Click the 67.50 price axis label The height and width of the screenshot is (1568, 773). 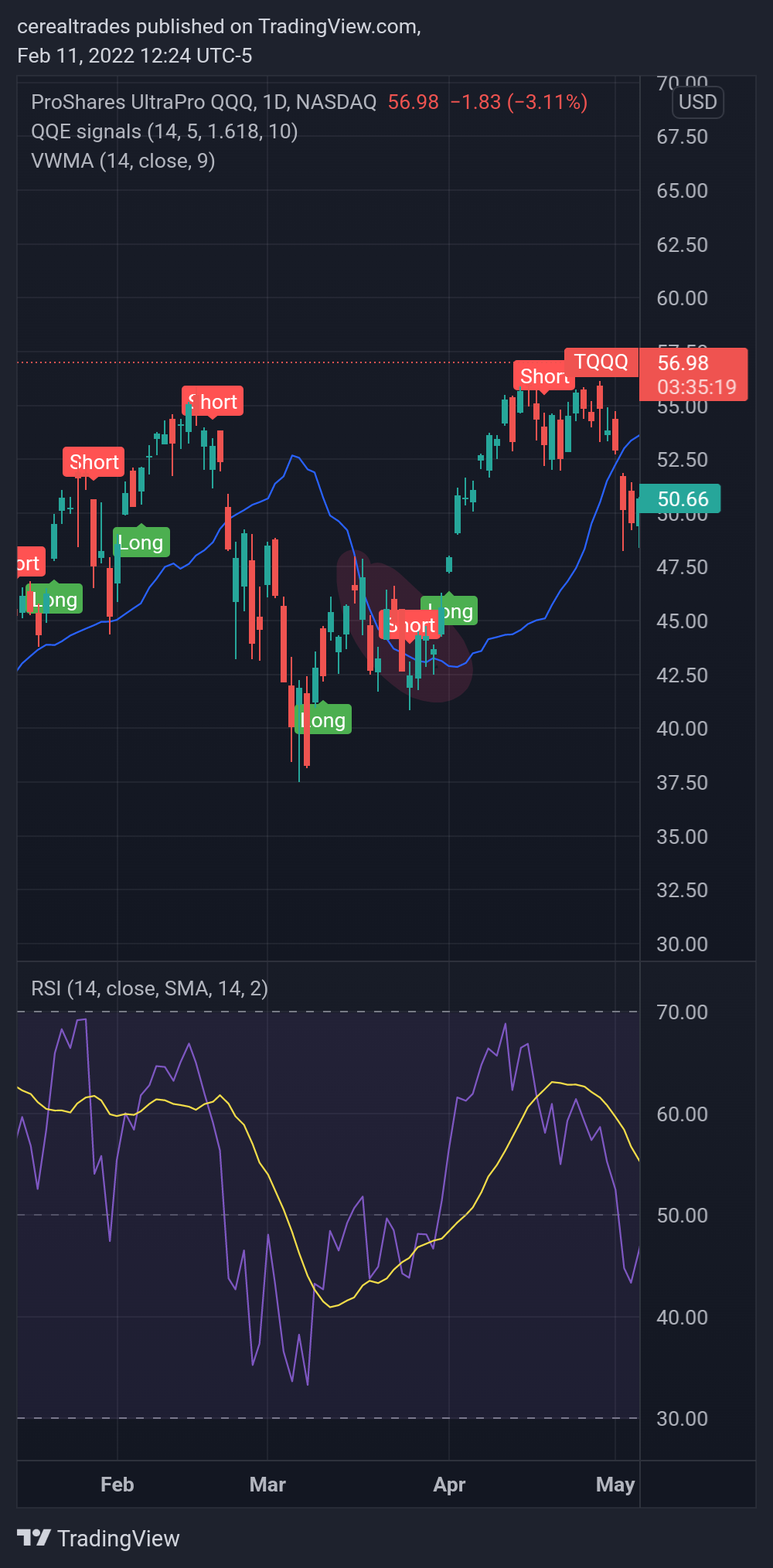click(682, 137)
